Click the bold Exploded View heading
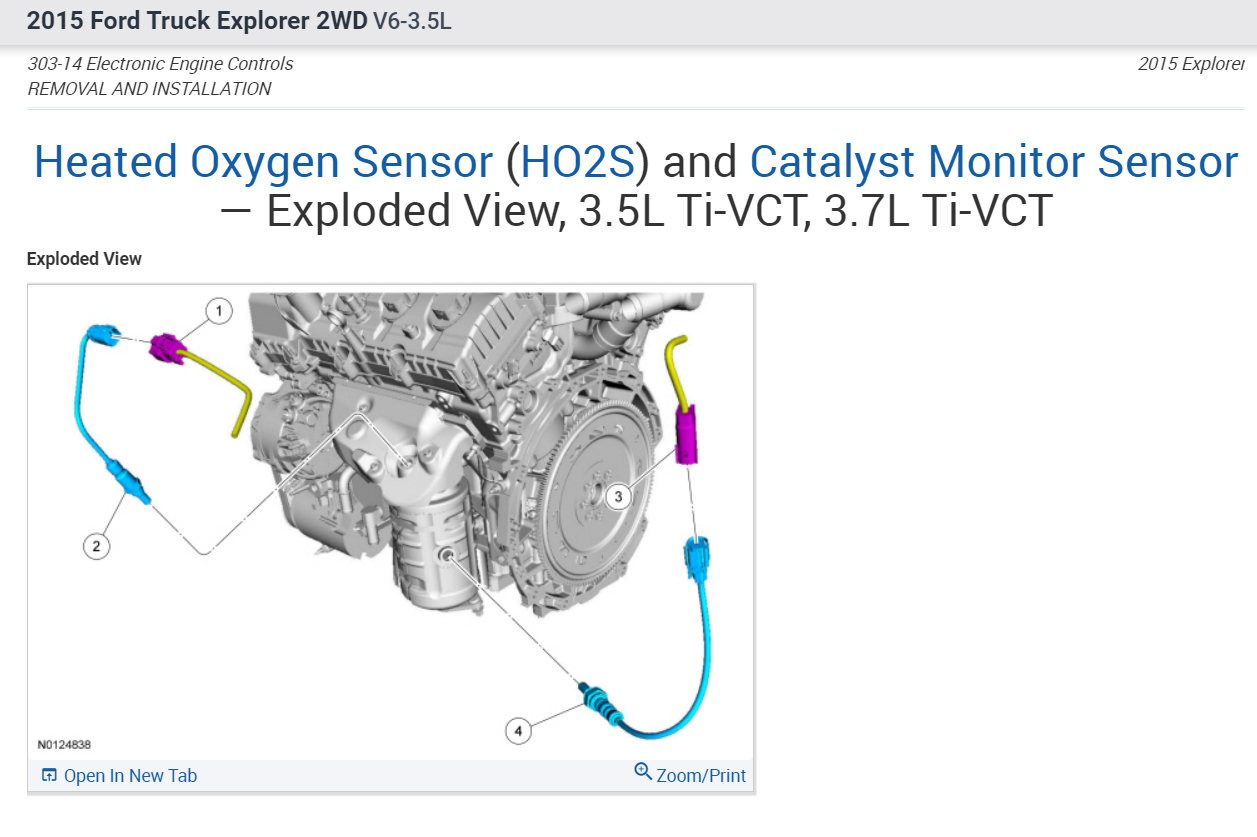 [x=84, y=259]
